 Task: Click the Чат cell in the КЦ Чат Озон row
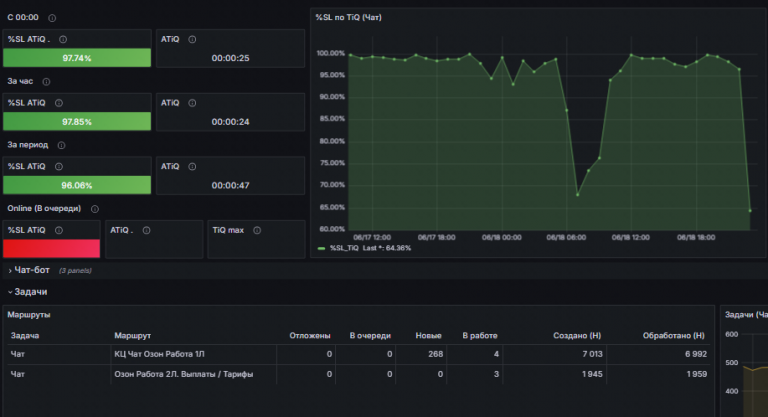tap(59, 354)
